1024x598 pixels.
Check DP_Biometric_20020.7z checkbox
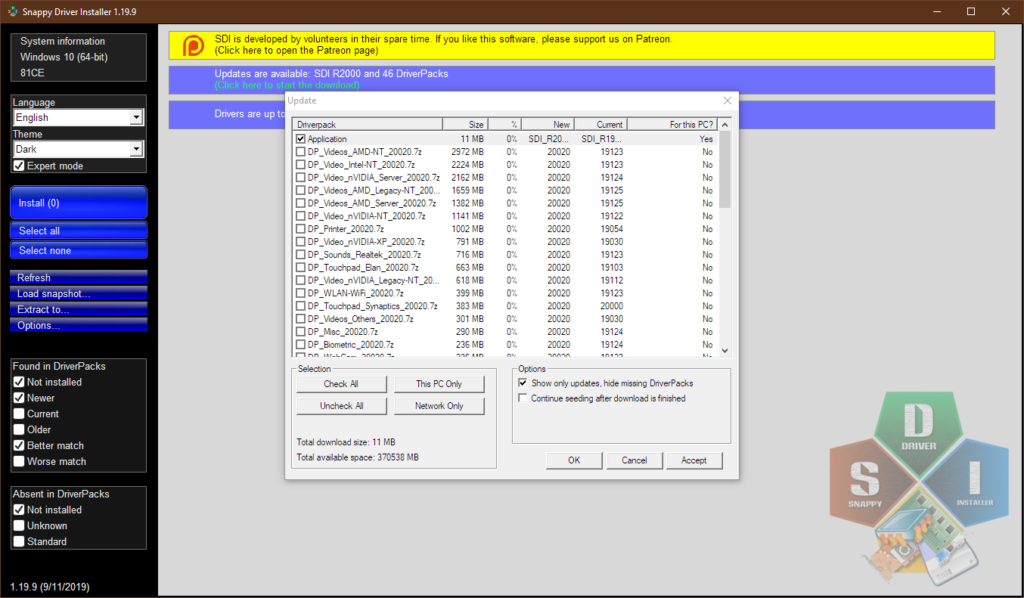point(300,345)
